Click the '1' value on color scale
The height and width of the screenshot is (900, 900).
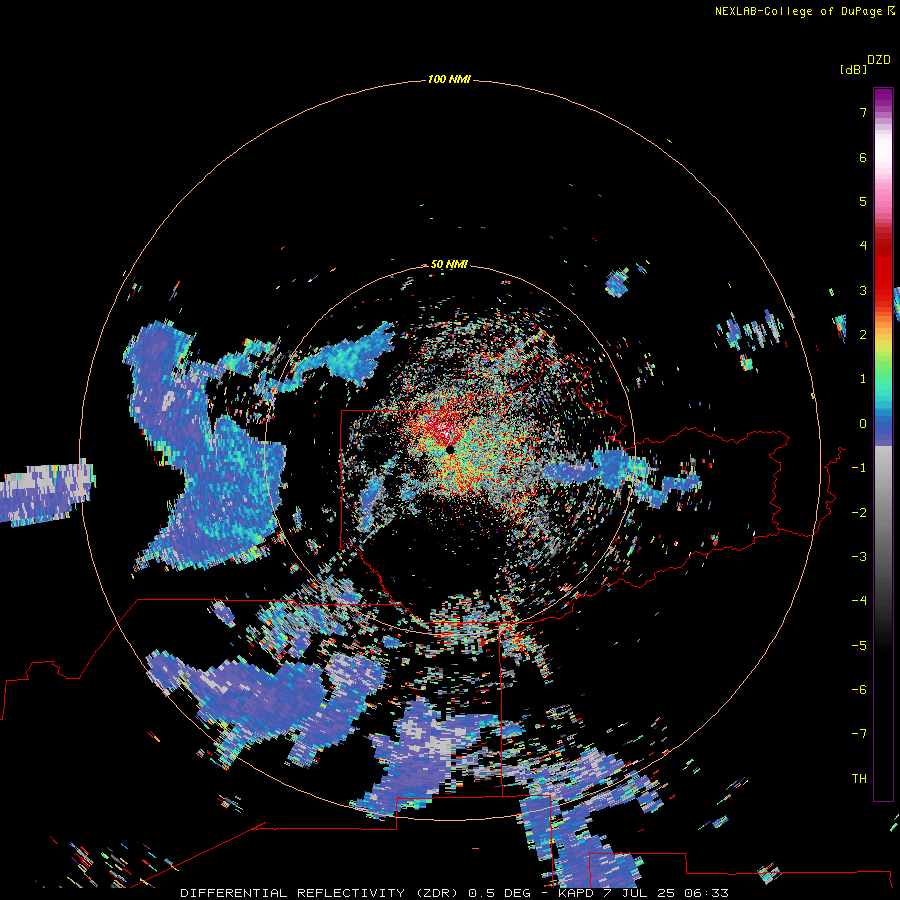[863, 379]
